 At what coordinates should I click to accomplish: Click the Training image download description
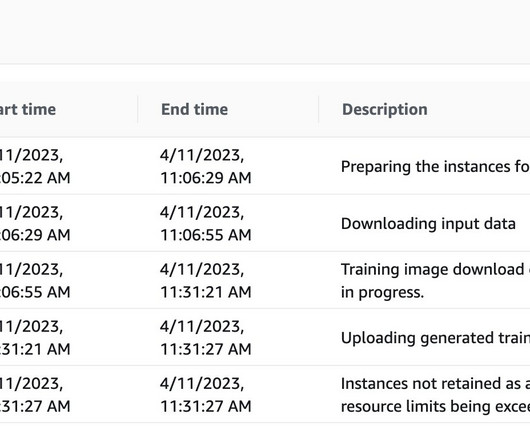pyautogui.click(x=435, y=280)
